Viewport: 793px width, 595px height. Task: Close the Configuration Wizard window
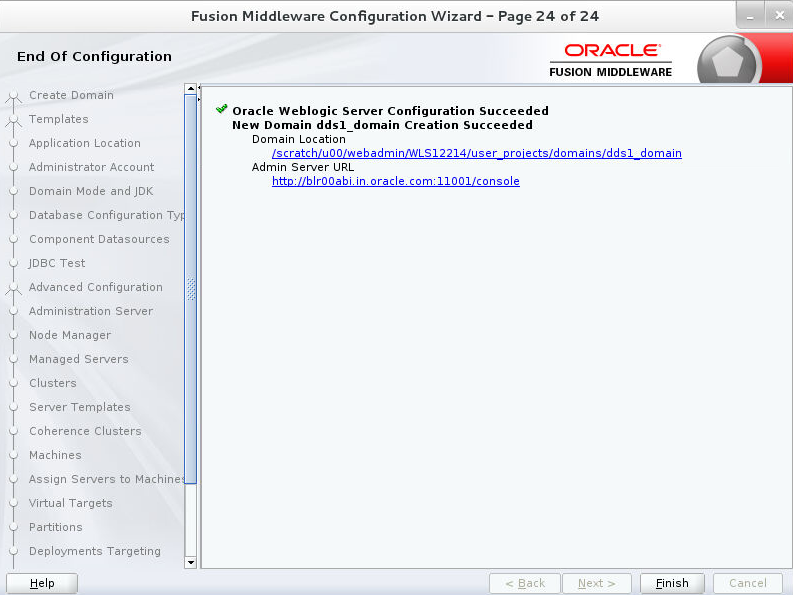pyautogui.click(x=779, y=16)
